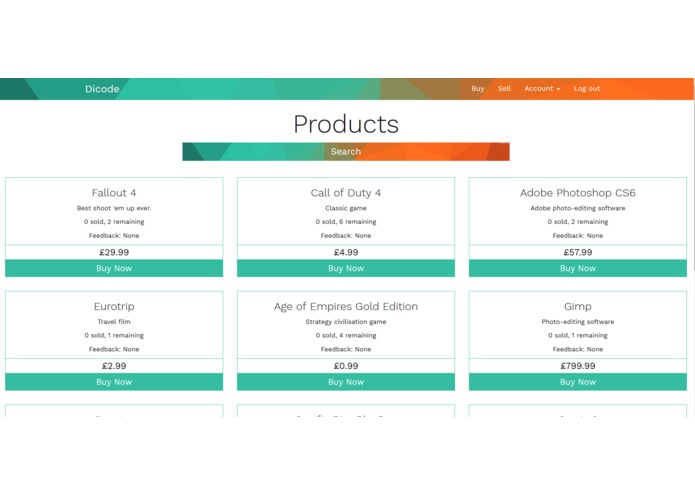Expand the Account dropdown
Viewport: 695px width, 494px height.
pyautogui.click(x=542, y=89)
